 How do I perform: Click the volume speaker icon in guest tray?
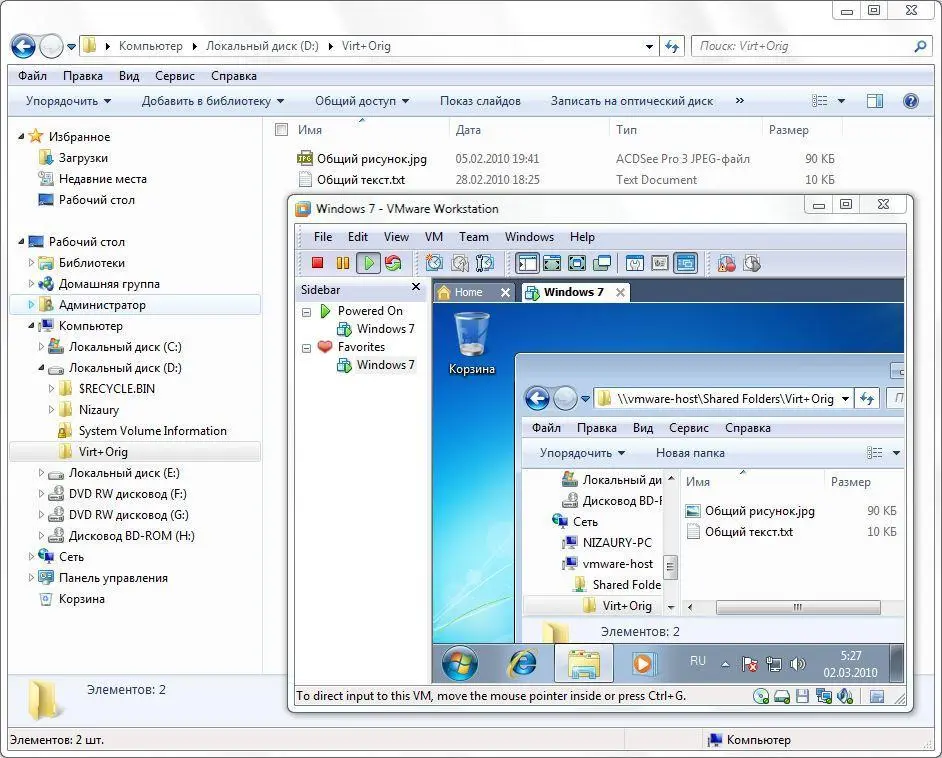797,664
